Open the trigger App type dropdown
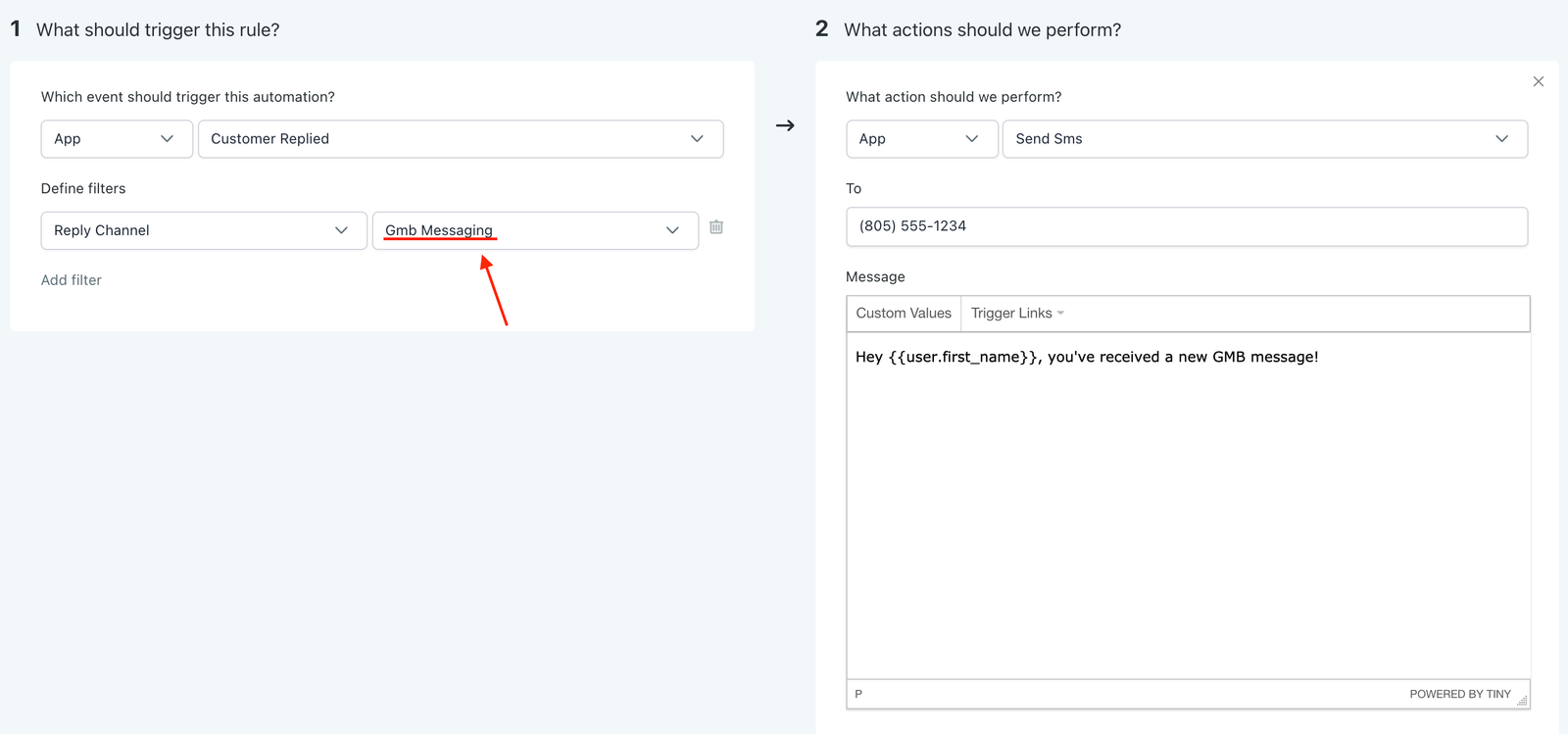The image size is (1568, 734). coord(114,139)
